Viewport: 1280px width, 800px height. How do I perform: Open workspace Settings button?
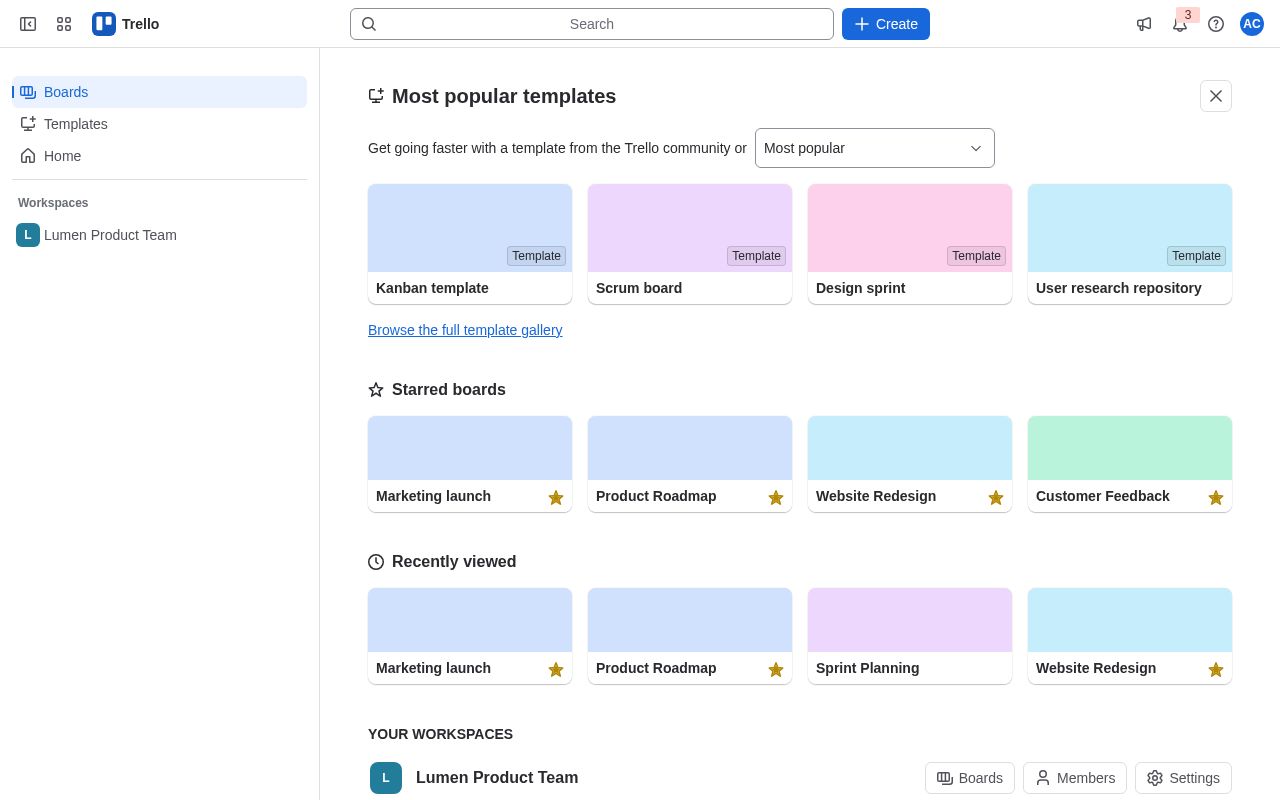tap(1183, 778)
